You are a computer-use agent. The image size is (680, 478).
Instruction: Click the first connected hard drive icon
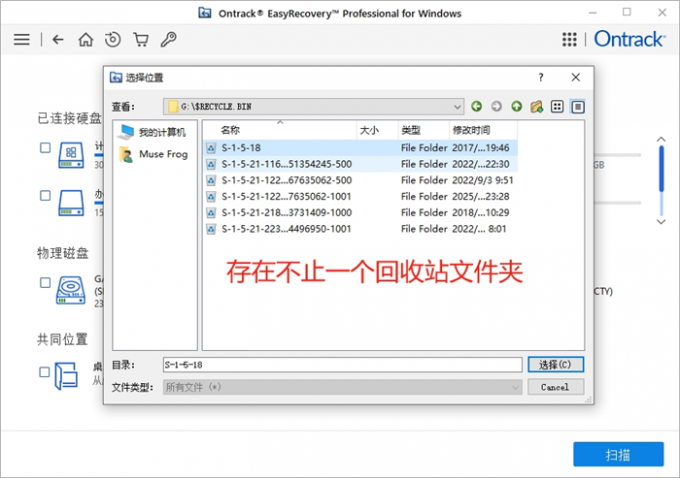(71, 155)
